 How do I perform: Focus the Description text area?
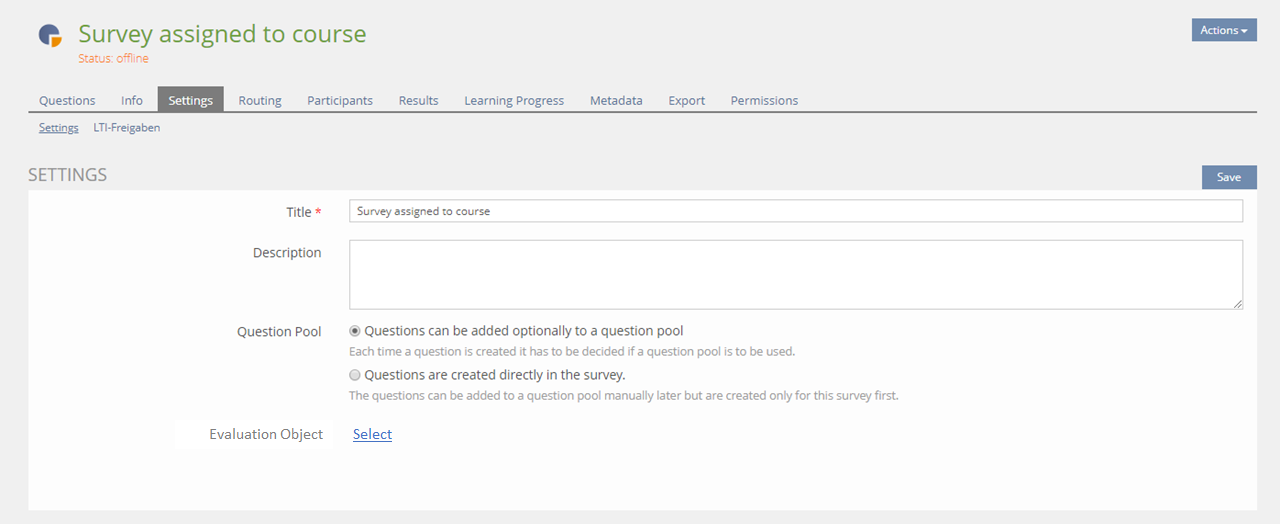pyautogui.click(x=795, y=274)
